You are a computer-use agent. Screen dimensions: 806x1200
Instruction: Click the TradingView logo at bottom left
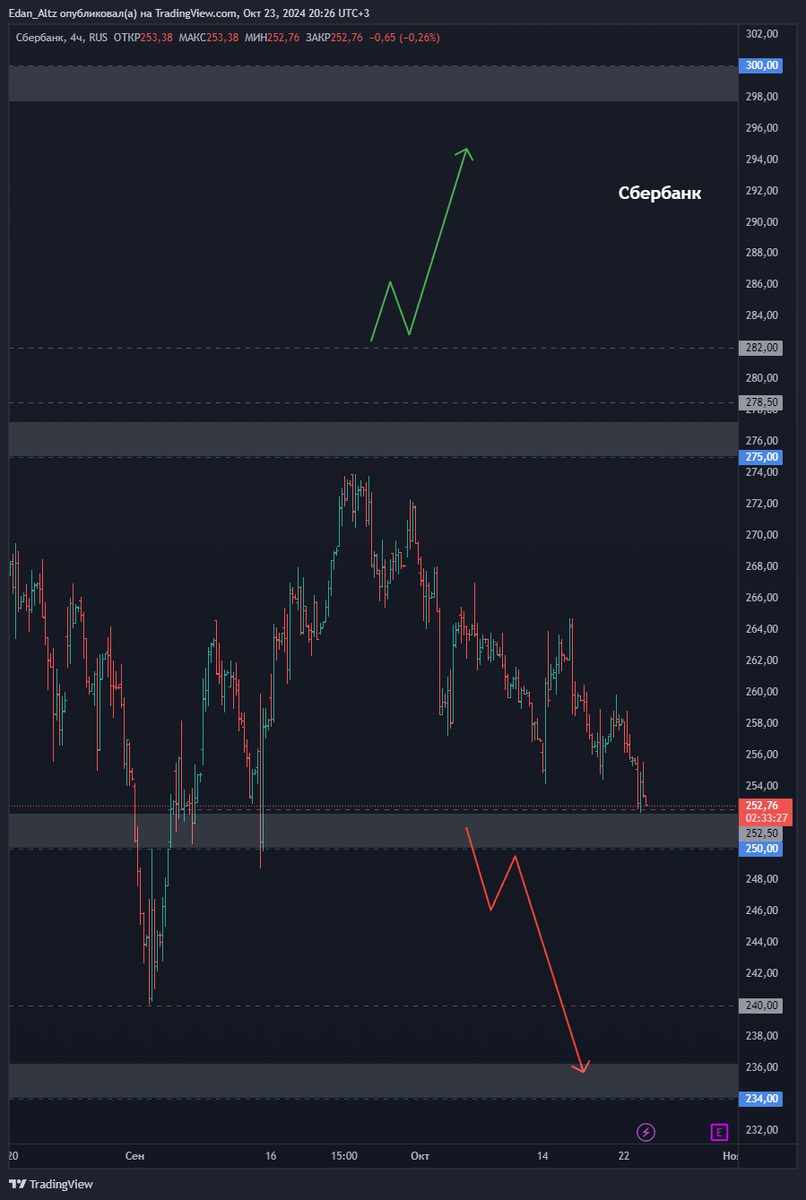tap(51, 1184)
